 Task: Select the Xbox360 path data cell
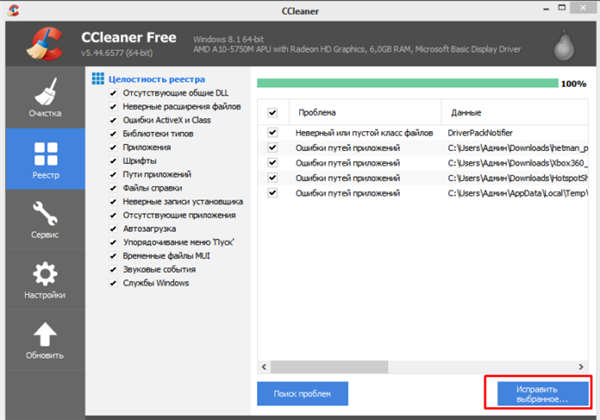pyautogui.click(x=516, y=163)
